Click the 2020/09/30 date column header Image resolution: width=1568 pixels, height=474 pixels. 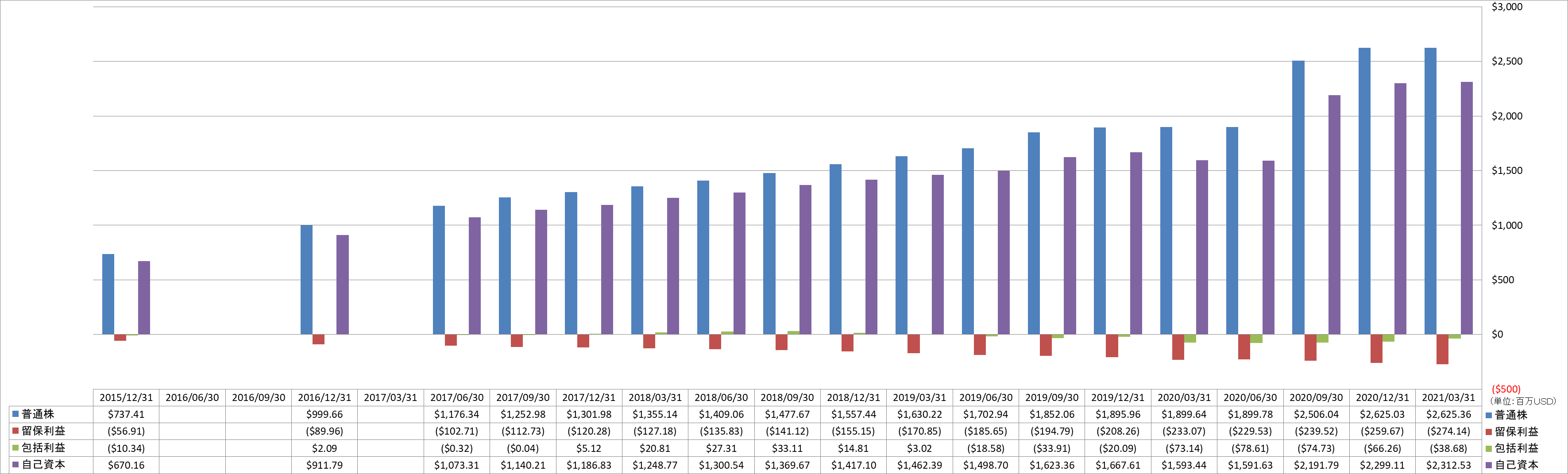pyautogui.click(x=1316, y=397)
